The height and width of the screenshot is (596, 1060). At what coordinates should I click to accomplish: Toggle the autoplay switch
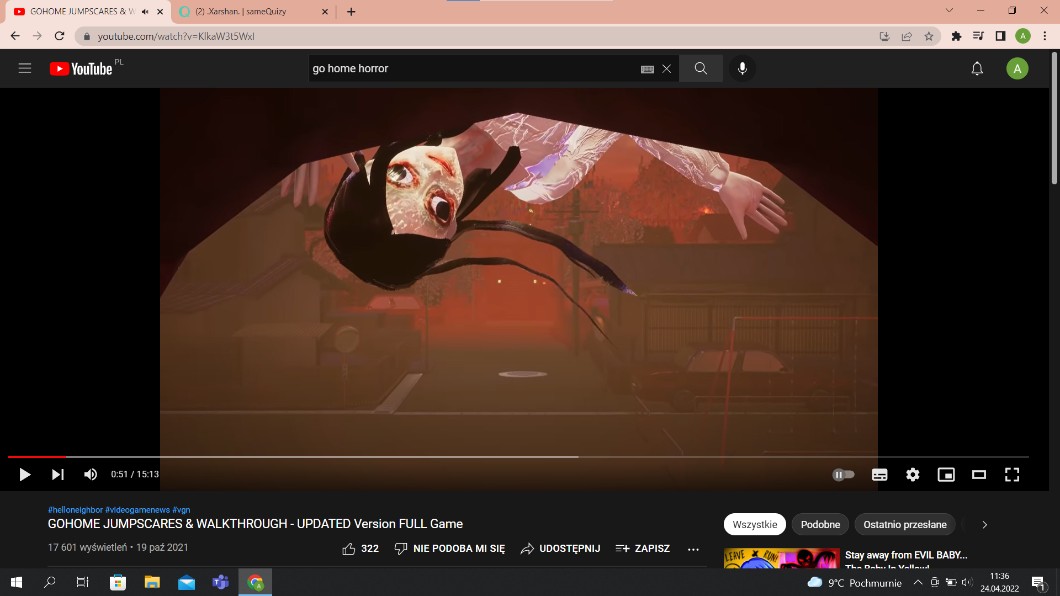pyautogui.click(x=844, y=474)
